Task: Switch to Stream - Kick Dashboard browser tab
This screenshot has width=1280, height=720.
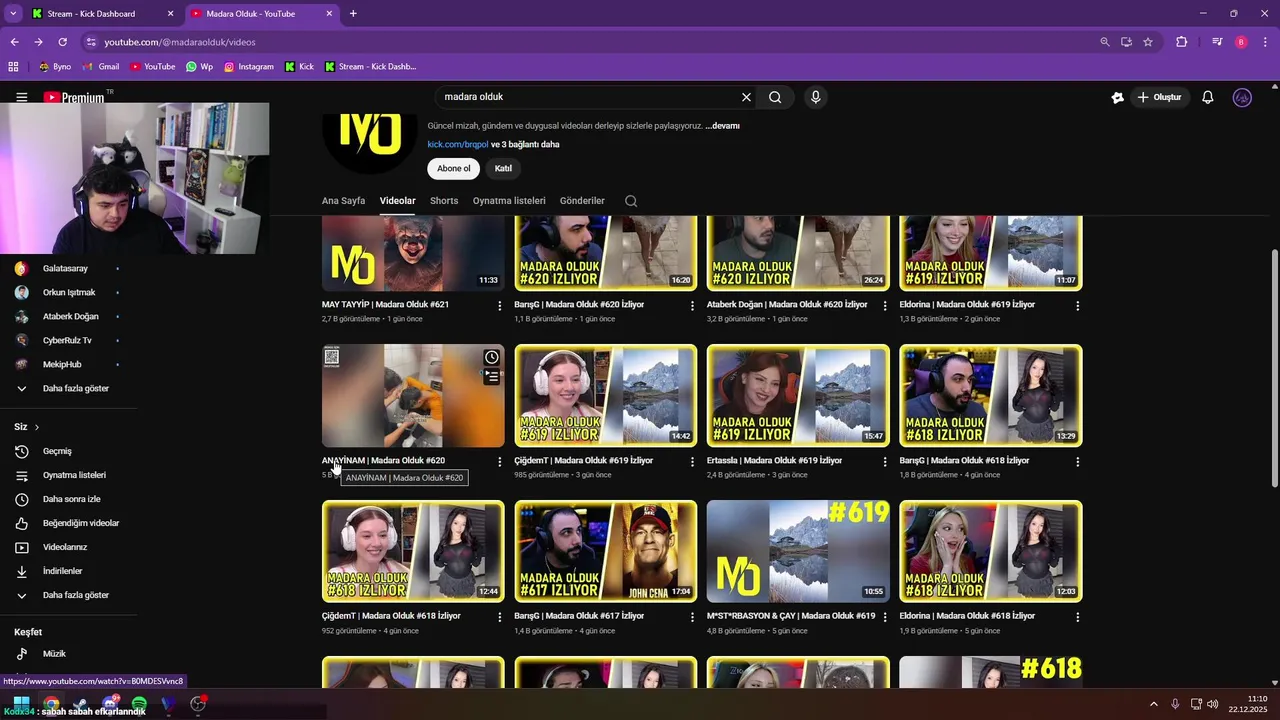Action: coord(100,14)
